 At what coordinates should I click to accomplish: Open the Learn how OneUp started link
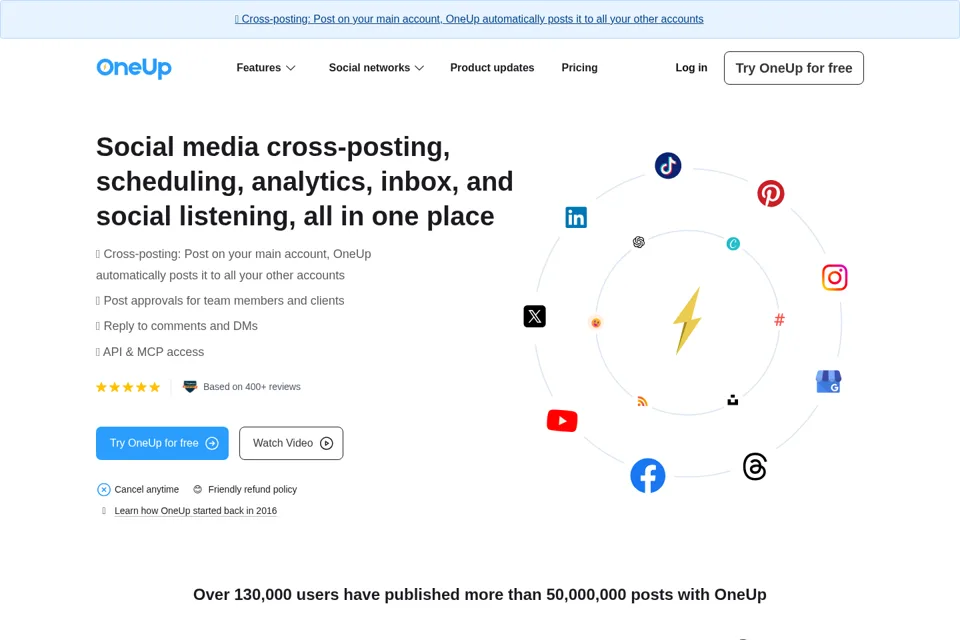[195, 511]
